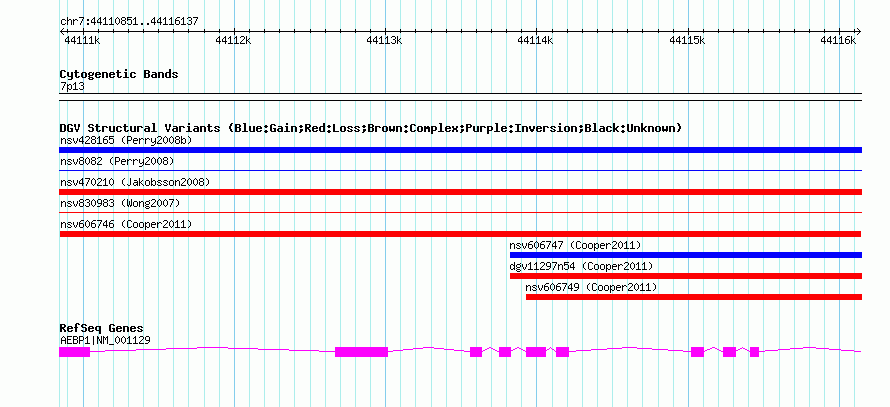The image size is (890, 407).
Task: Click the 44114k ruler label
Action: coord(535,40)
